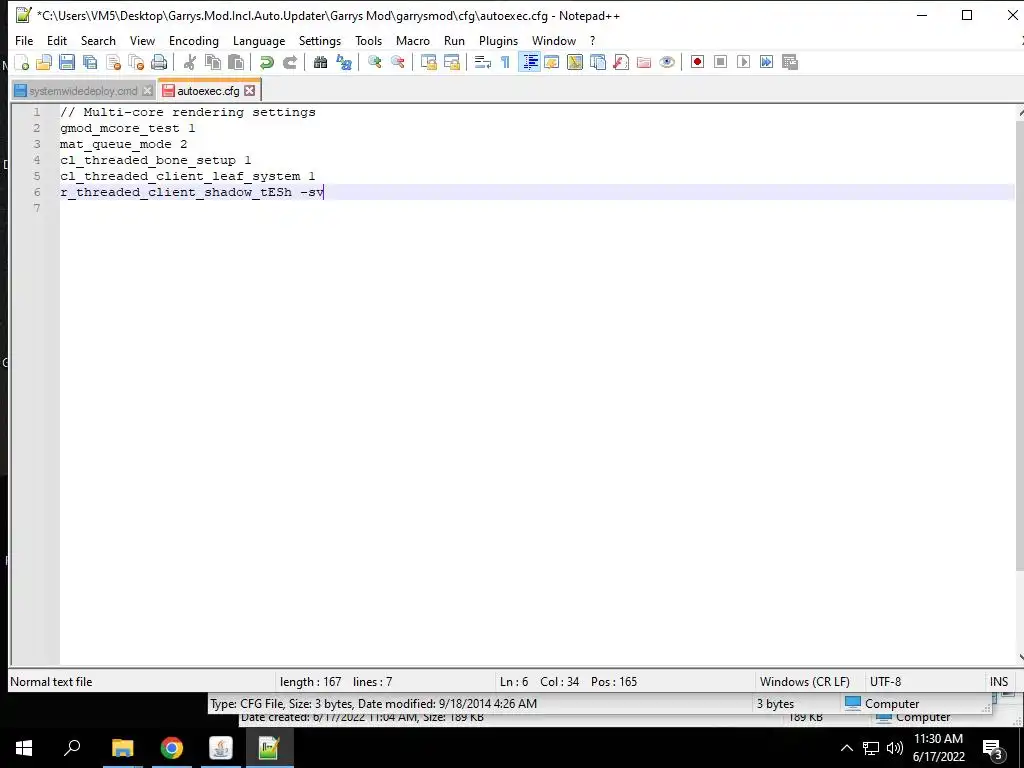Close the systemwidedeploy.cmd tab
The height and width of the screenshot is (768, 1024).
pyautogui.click(x=148, y=91)
